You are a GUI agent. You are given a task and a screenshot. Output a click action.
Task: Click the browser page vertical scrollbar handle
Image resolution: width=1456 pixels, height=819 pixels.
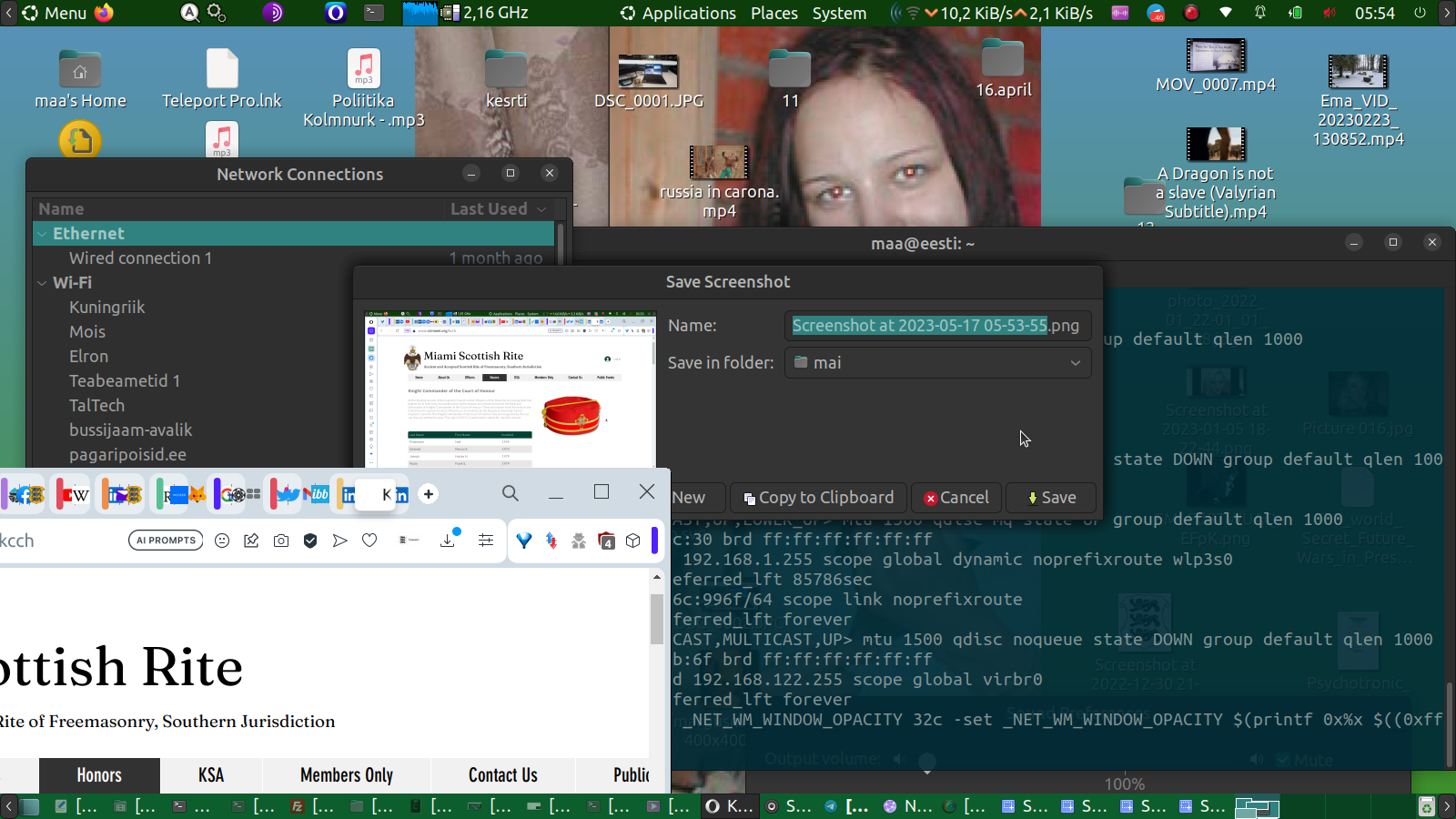[x=656, y=619]
